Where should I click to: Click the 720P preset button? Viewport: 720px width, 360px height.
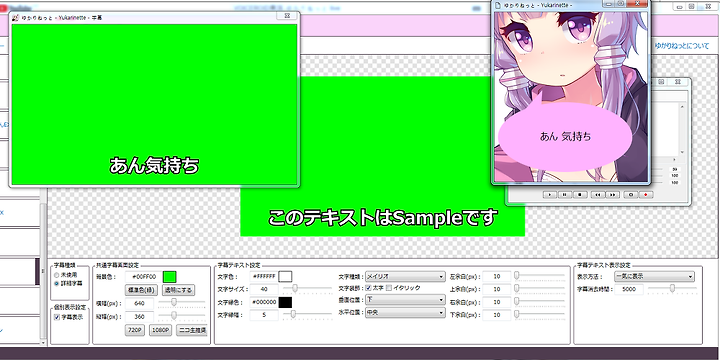click(135, 330)
